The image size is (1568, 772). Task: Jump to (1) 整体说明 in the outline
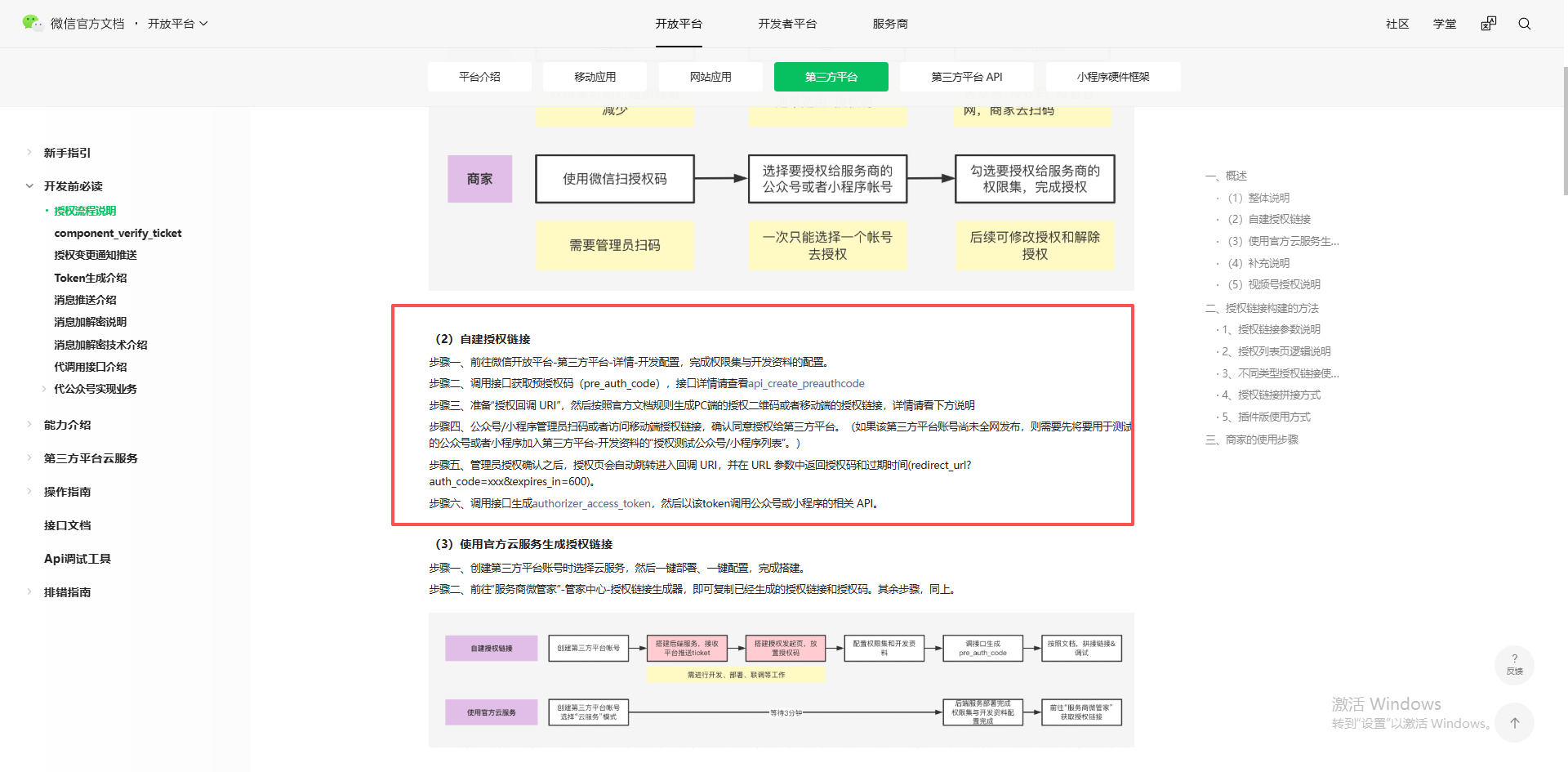coord(1258,198)
